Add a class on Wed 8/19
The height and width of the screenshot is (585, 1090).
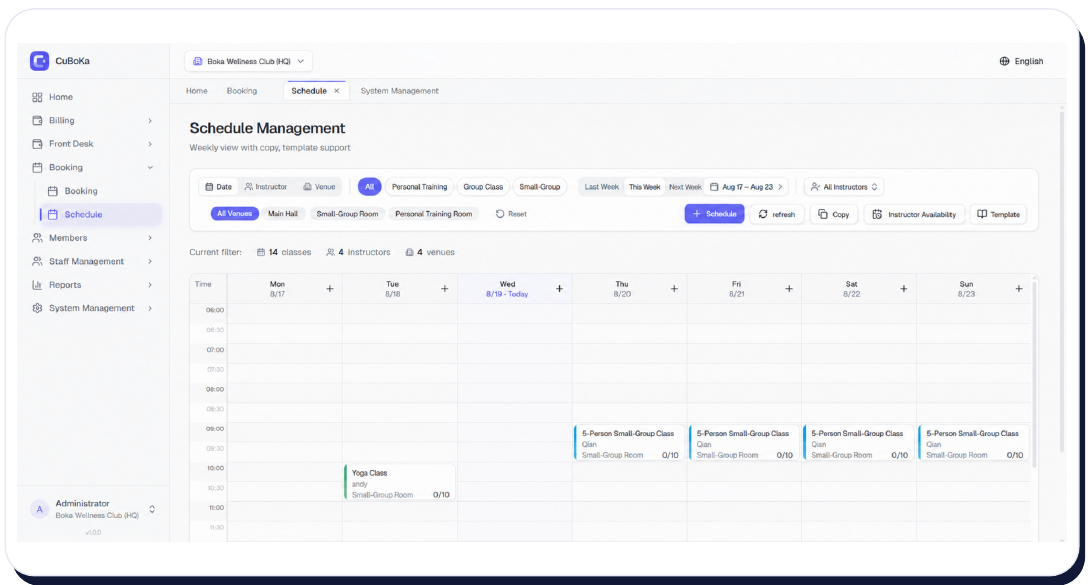click(x=559, y=288)
